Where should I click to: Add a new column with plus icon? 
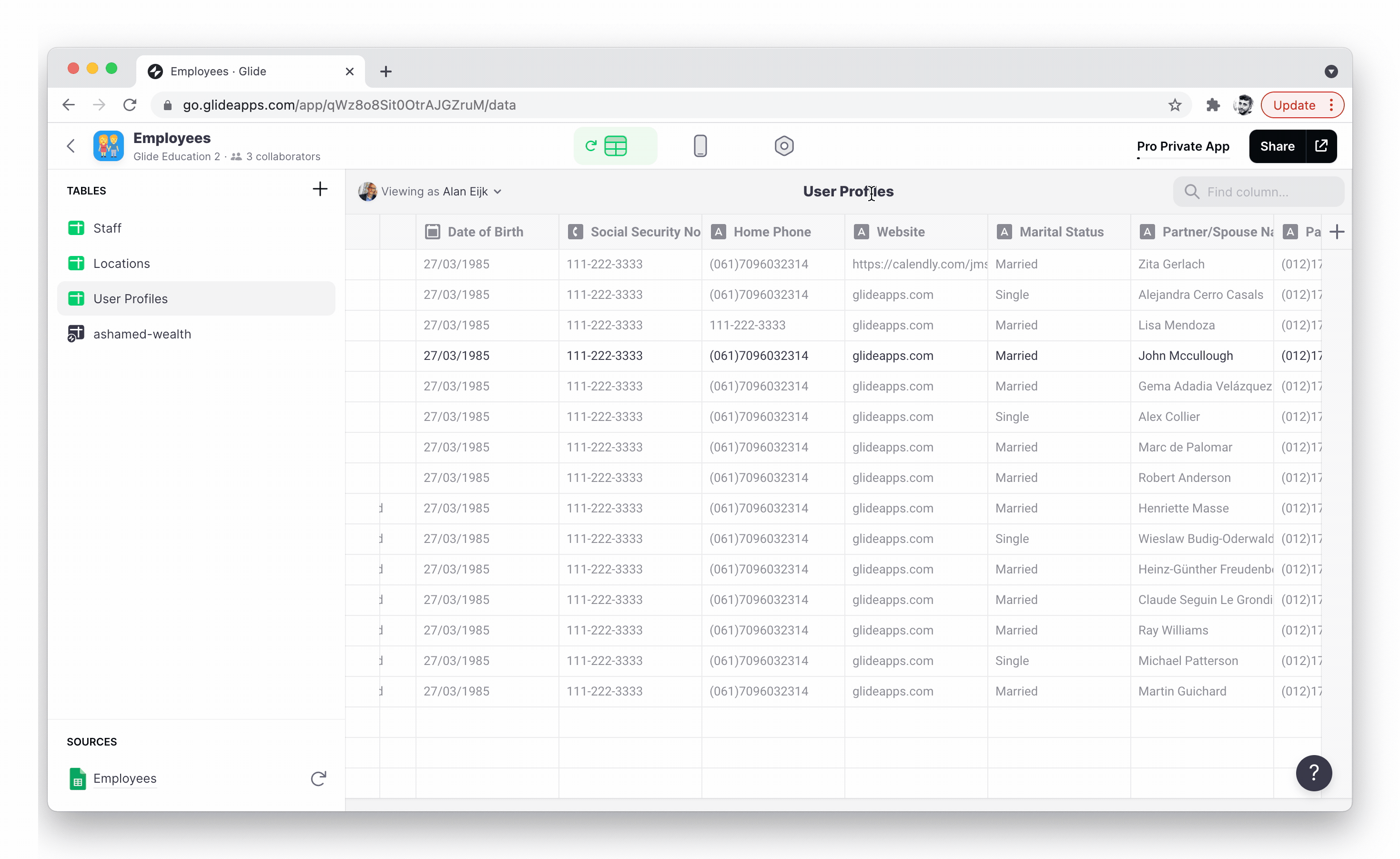pyautogui.click(x=1337, y=232)
